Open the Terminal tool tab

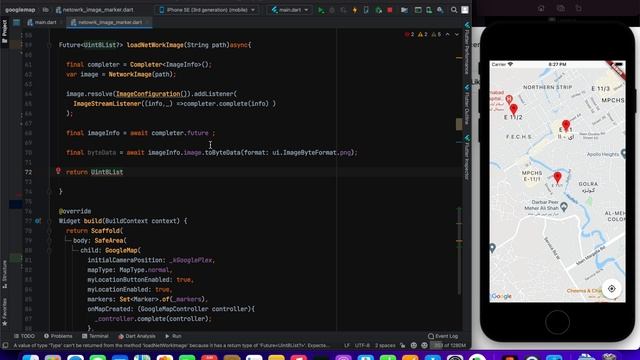pos(95,336)
